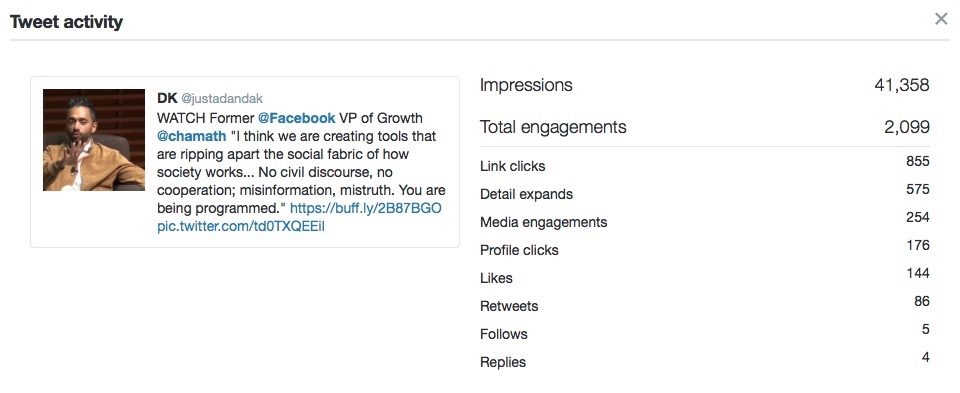Follow the buff.ly/2B87BGO link
Screen dimensions: 960x393
tap(366, 208)
